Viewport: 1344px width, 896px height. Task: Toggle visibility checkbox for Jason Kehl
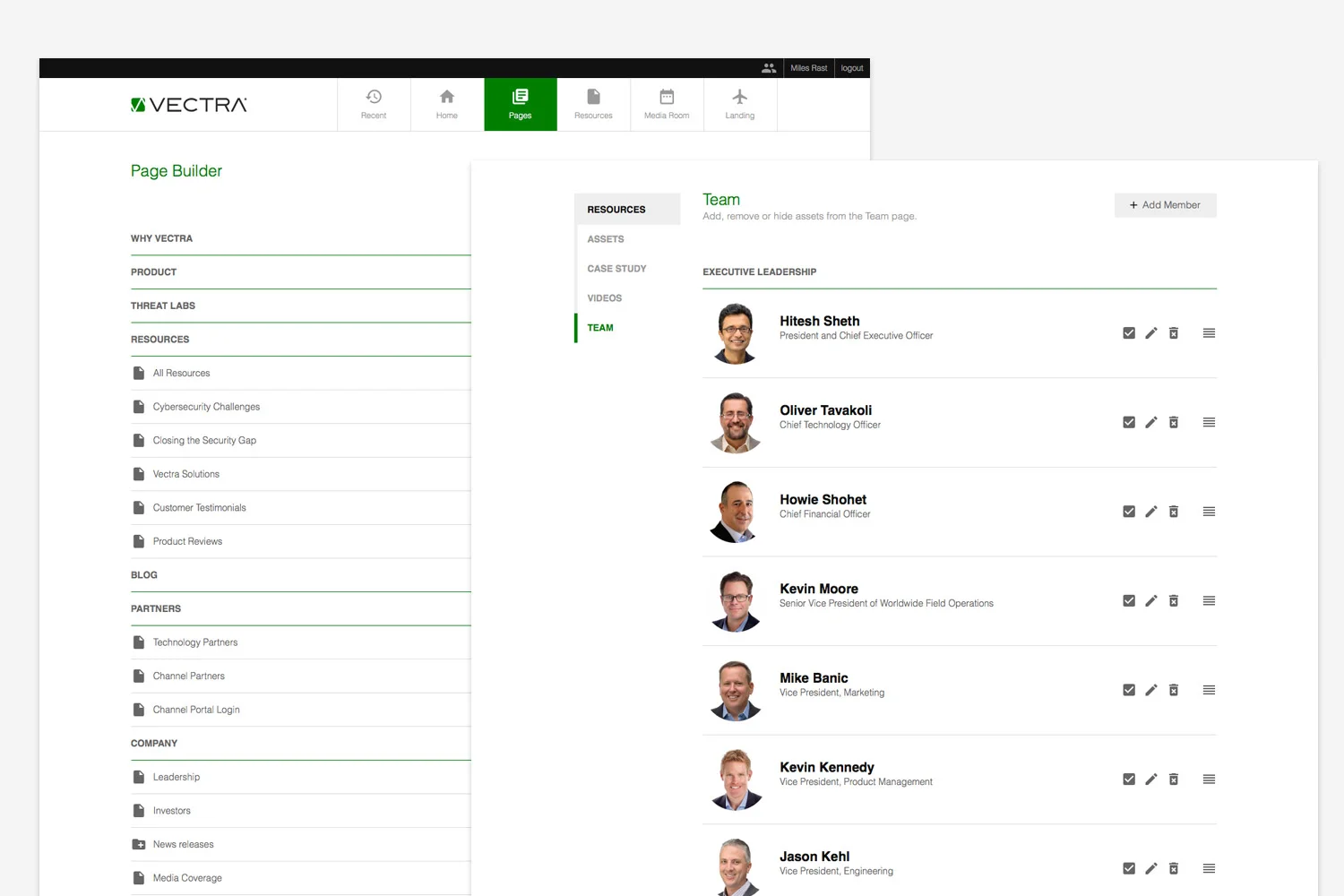(1129, 868)
